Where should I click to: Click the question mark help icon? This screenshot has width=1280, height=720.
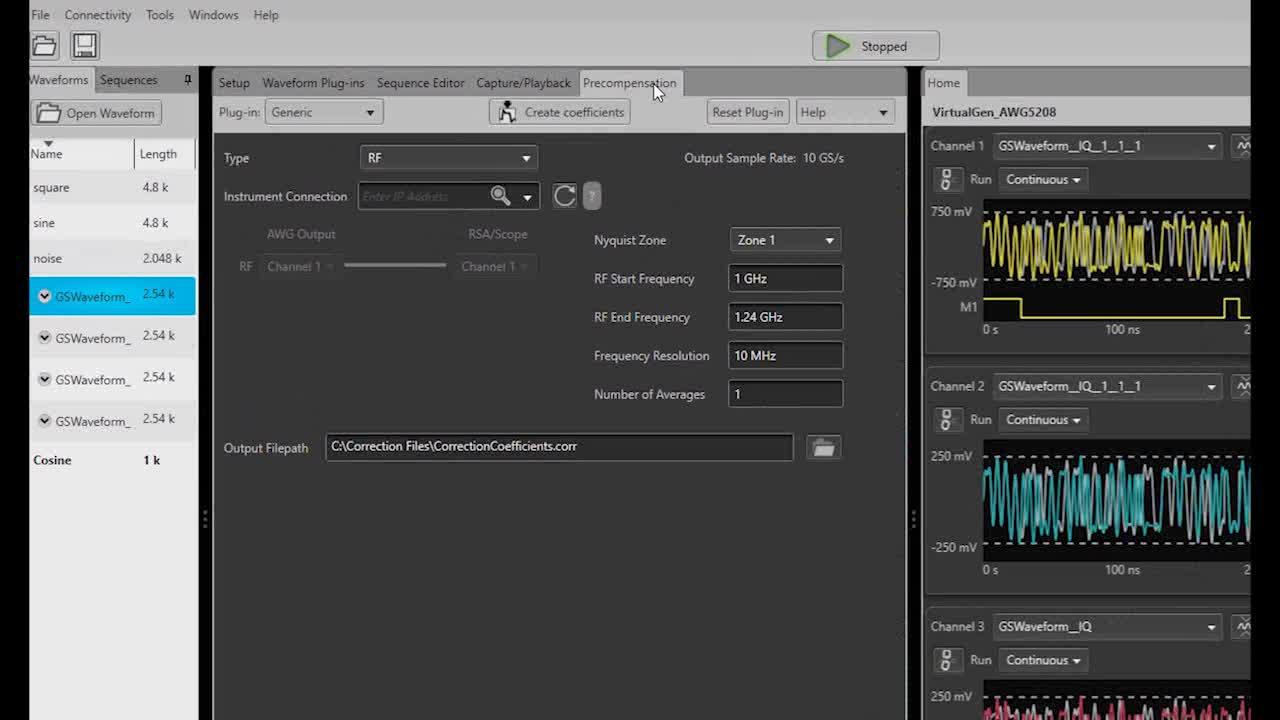[x=592, y=196]
